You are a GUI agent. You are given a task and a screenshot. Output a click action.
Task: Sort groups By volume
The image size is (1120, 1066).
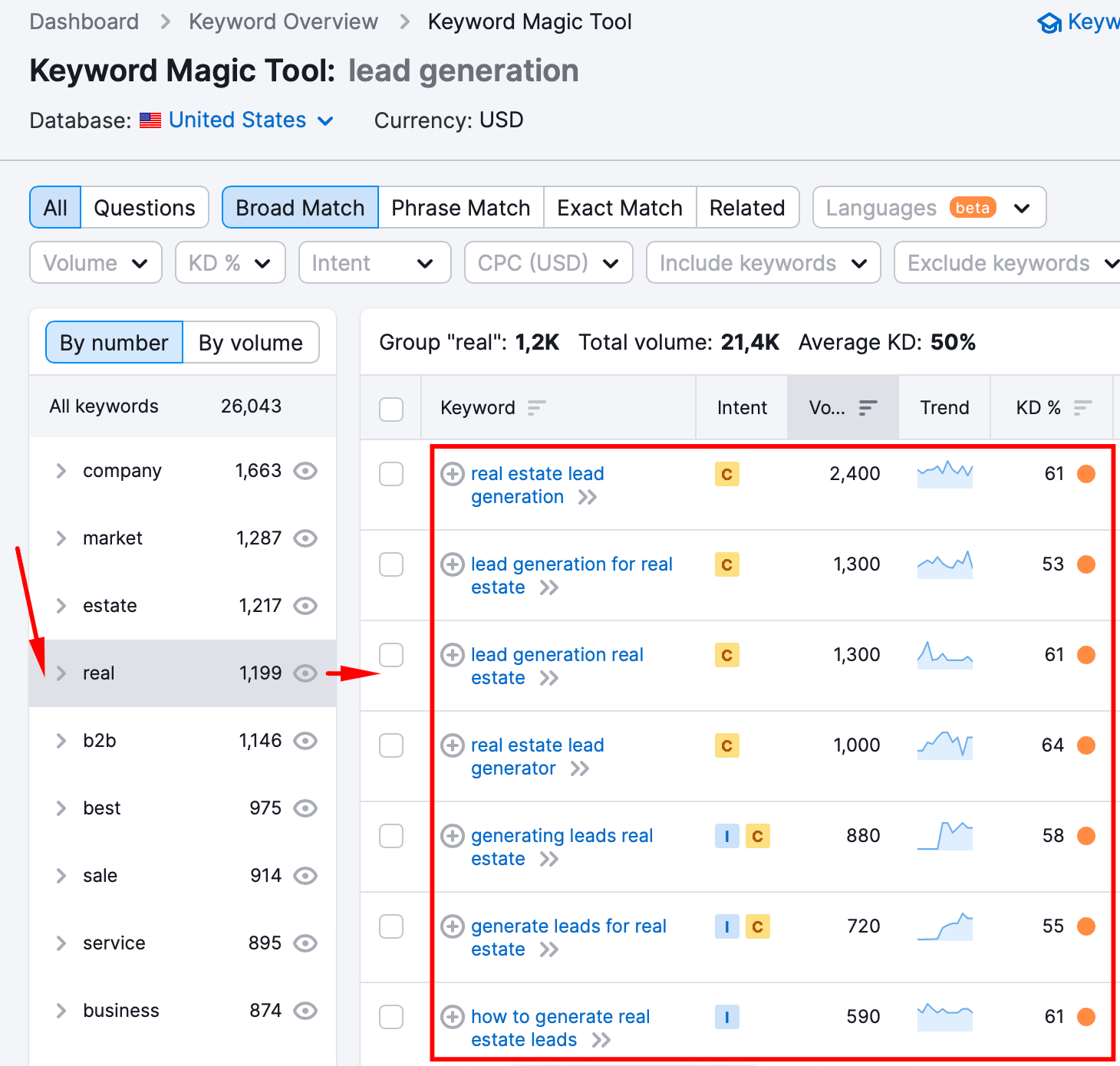pyautogui.click(x=251, y=343)
